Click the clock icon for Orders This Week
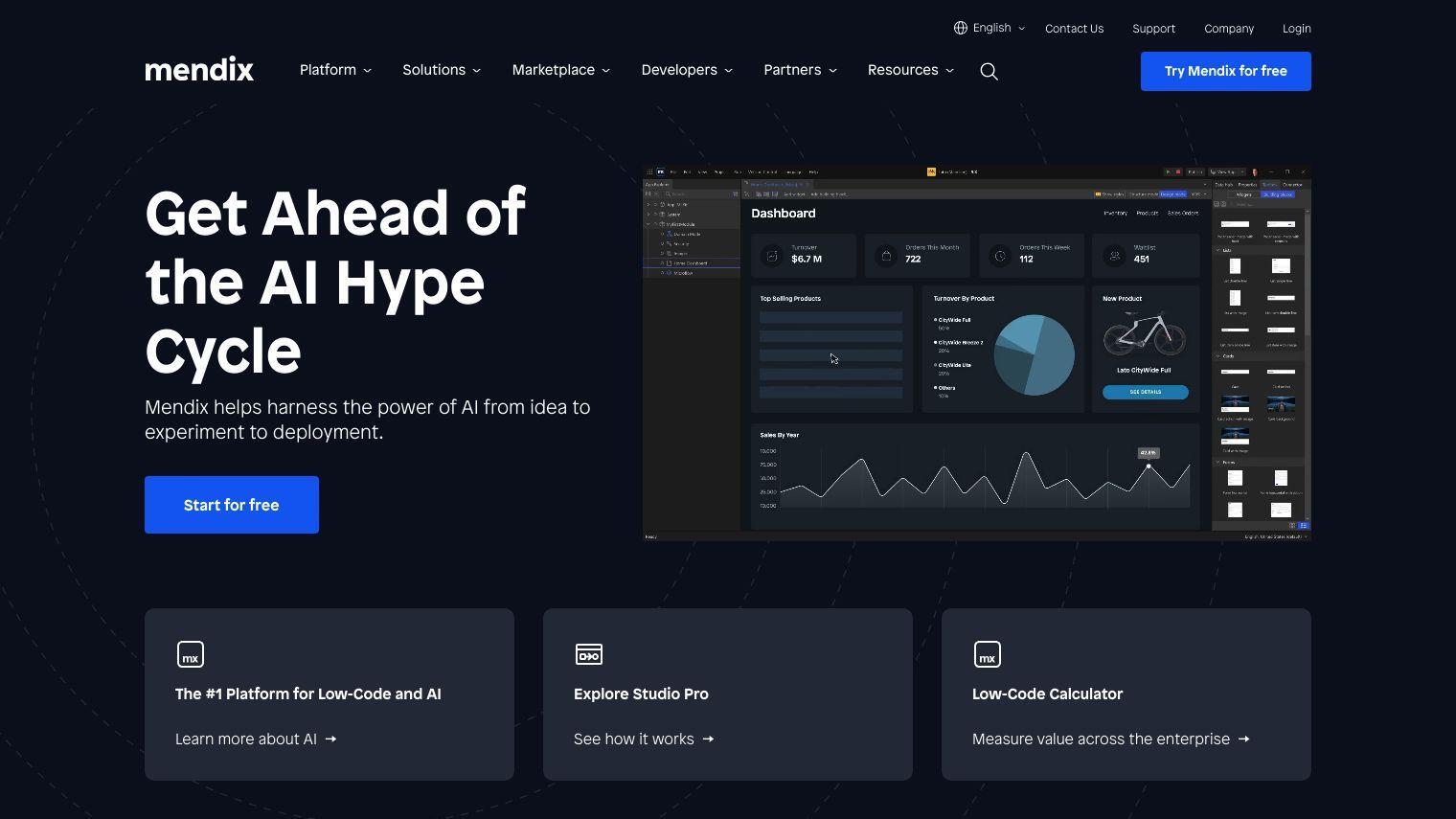 (1000, 256)
